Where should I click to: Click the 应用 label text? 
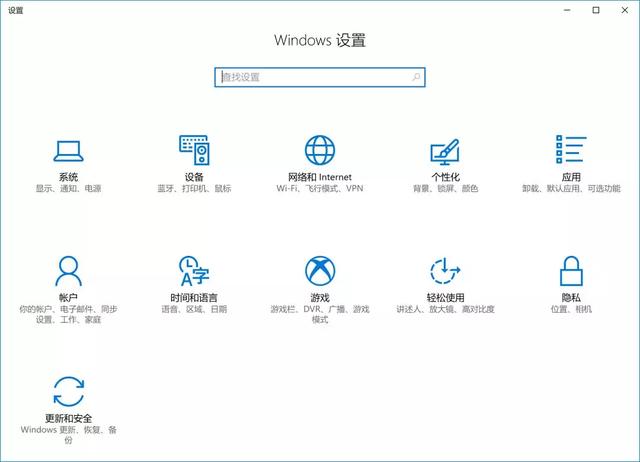(571, 177)
